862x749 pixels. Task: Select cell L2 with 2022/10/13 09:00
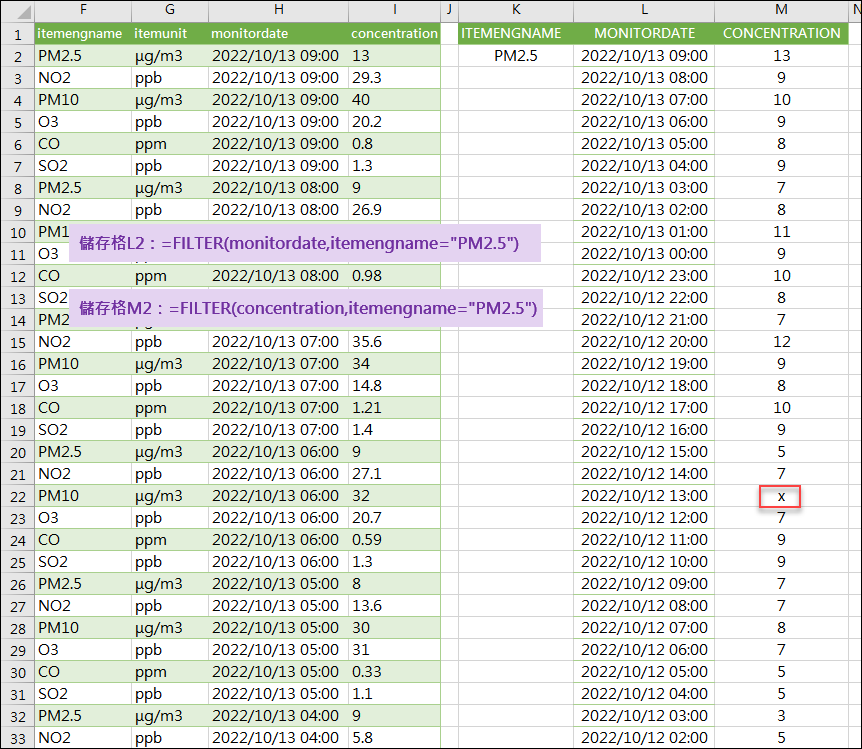tap(644, 56)
